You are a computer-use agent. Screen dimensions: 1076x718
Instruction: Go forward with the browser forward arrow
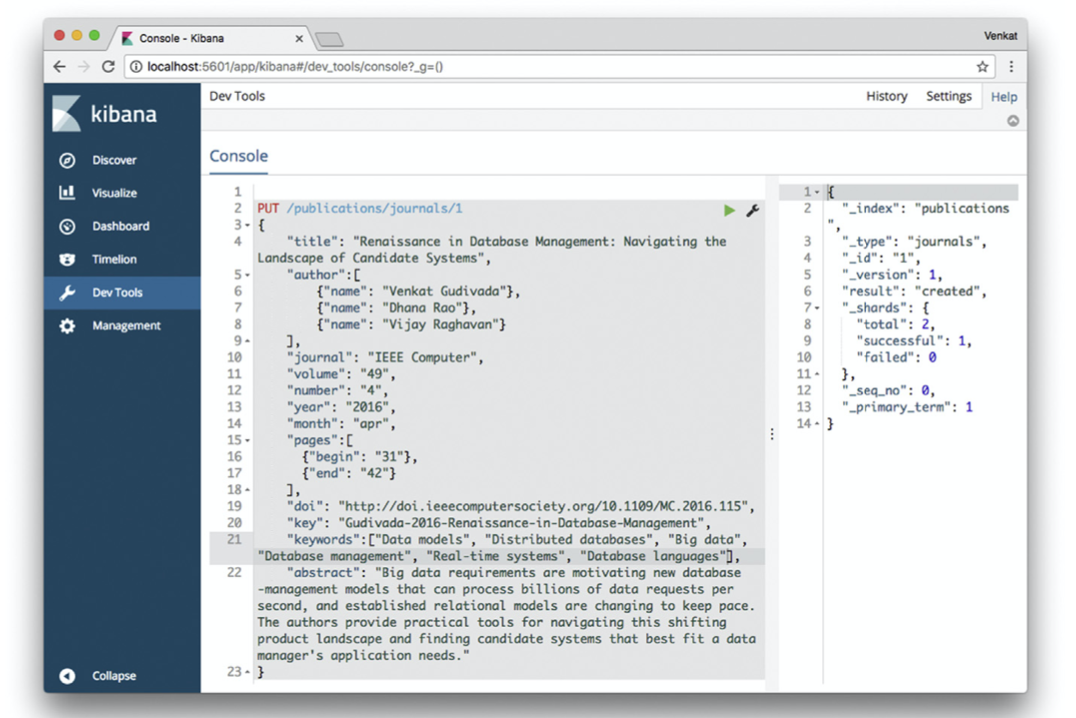click(x=84, y=67)
